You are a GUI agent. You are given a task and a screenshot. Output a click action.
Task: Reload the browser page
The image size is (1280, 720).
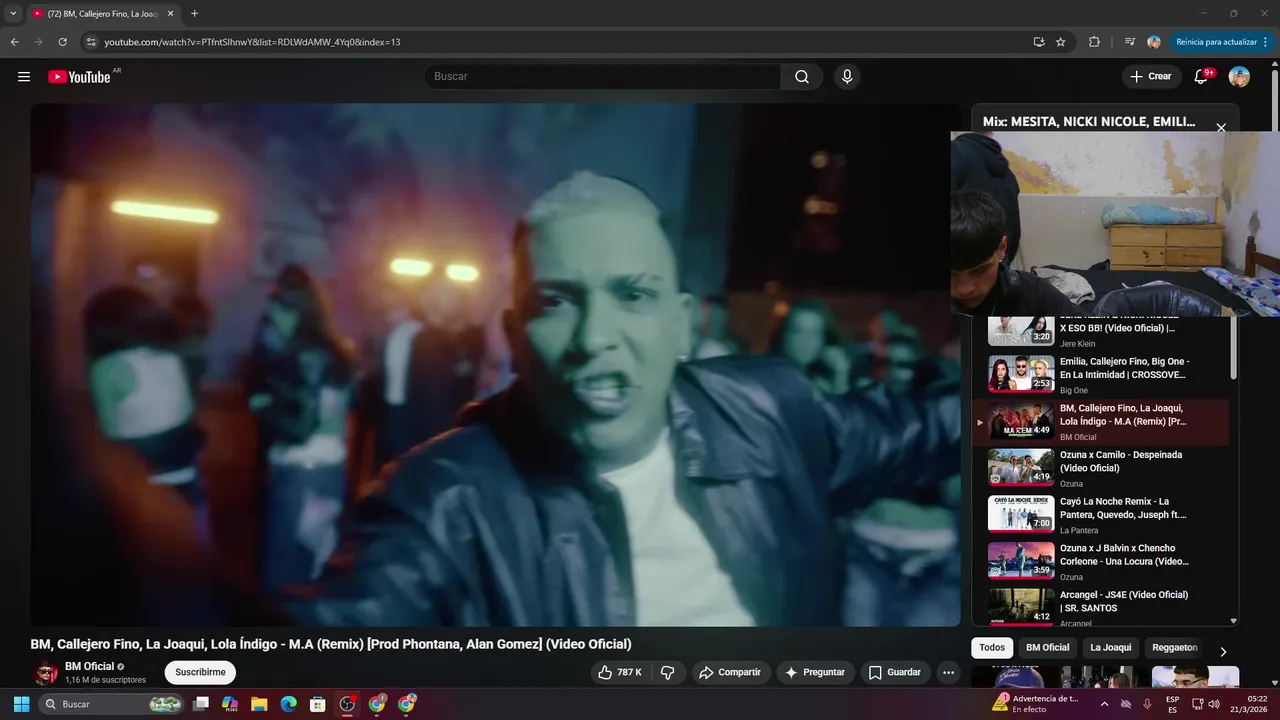[x=62, y=42]
